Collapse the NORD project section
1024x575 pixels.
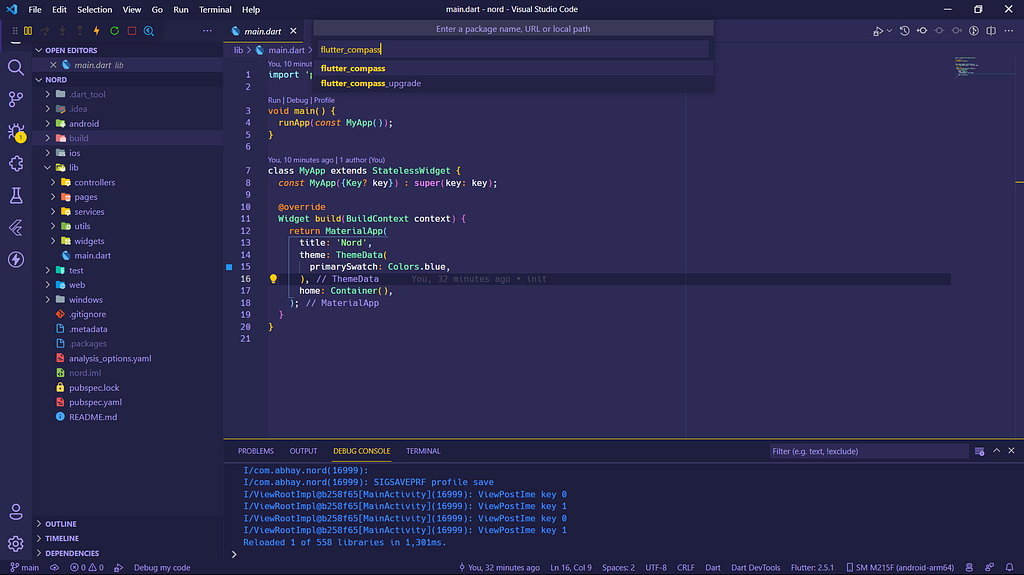39,80
